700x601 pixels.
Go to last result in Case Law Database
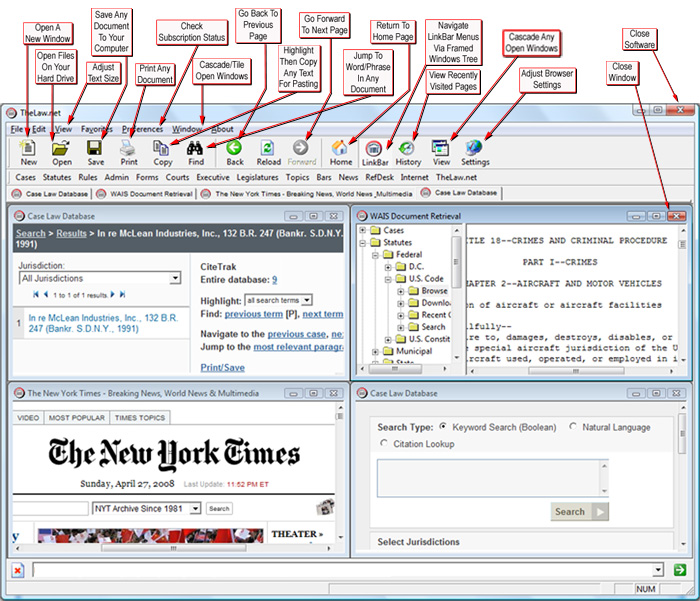pos(122,294)
